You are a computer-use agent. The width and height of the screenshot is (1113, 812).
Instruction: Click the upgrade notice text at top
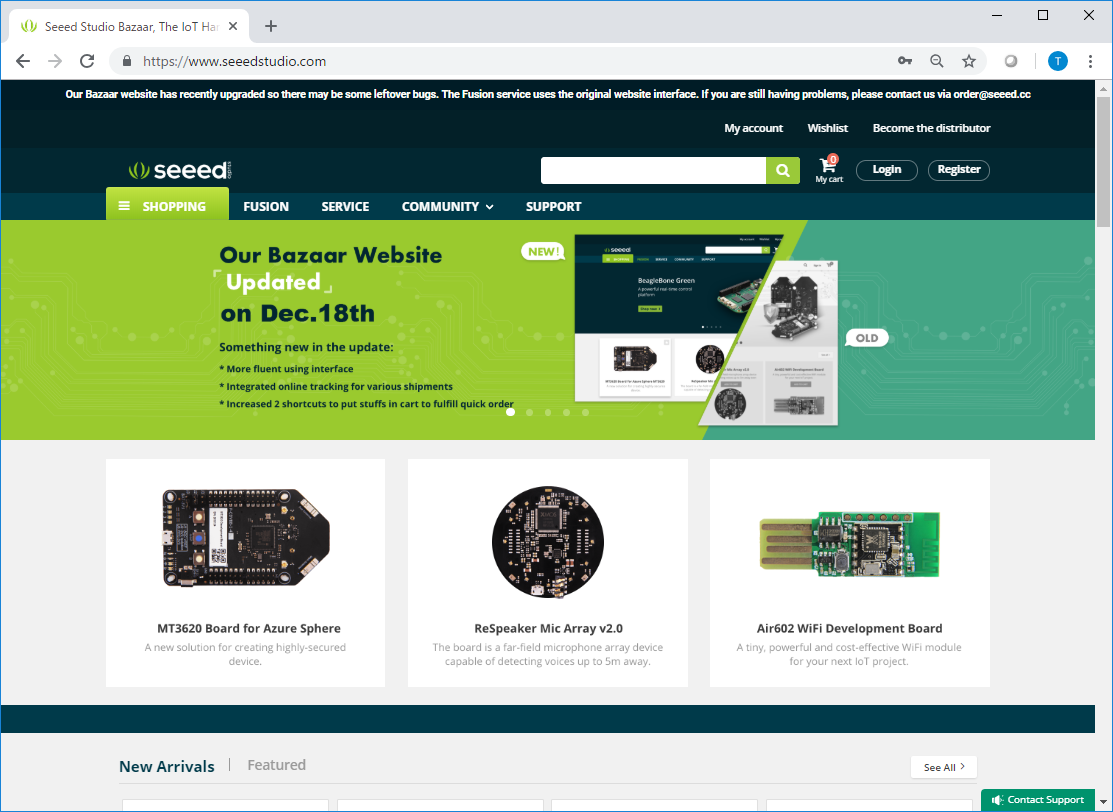548,94
